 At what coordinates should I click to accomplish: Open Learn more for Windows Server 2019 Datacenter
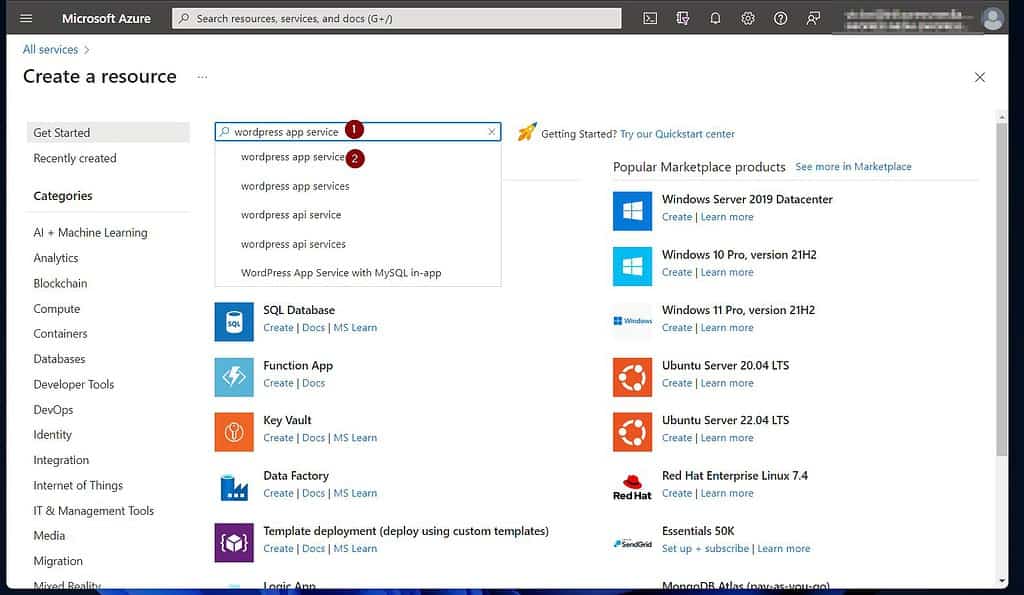[x=727, y=217]
